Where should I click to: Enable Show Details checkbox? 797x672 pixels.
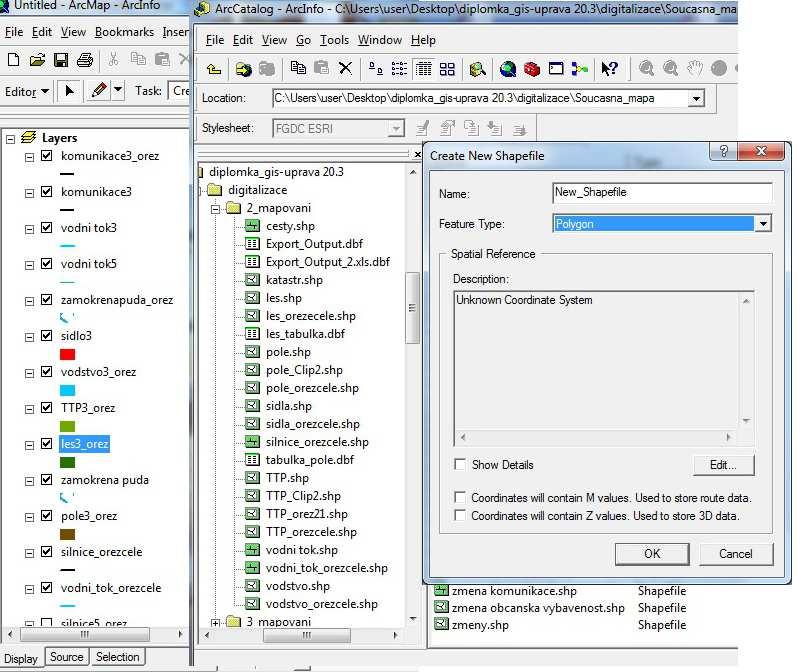point(460,464)
